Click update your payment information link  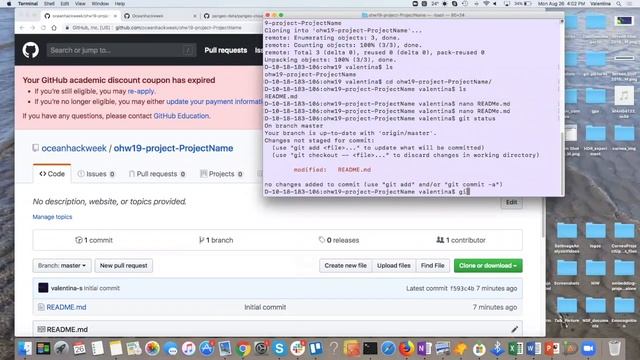tap(214, 101)
